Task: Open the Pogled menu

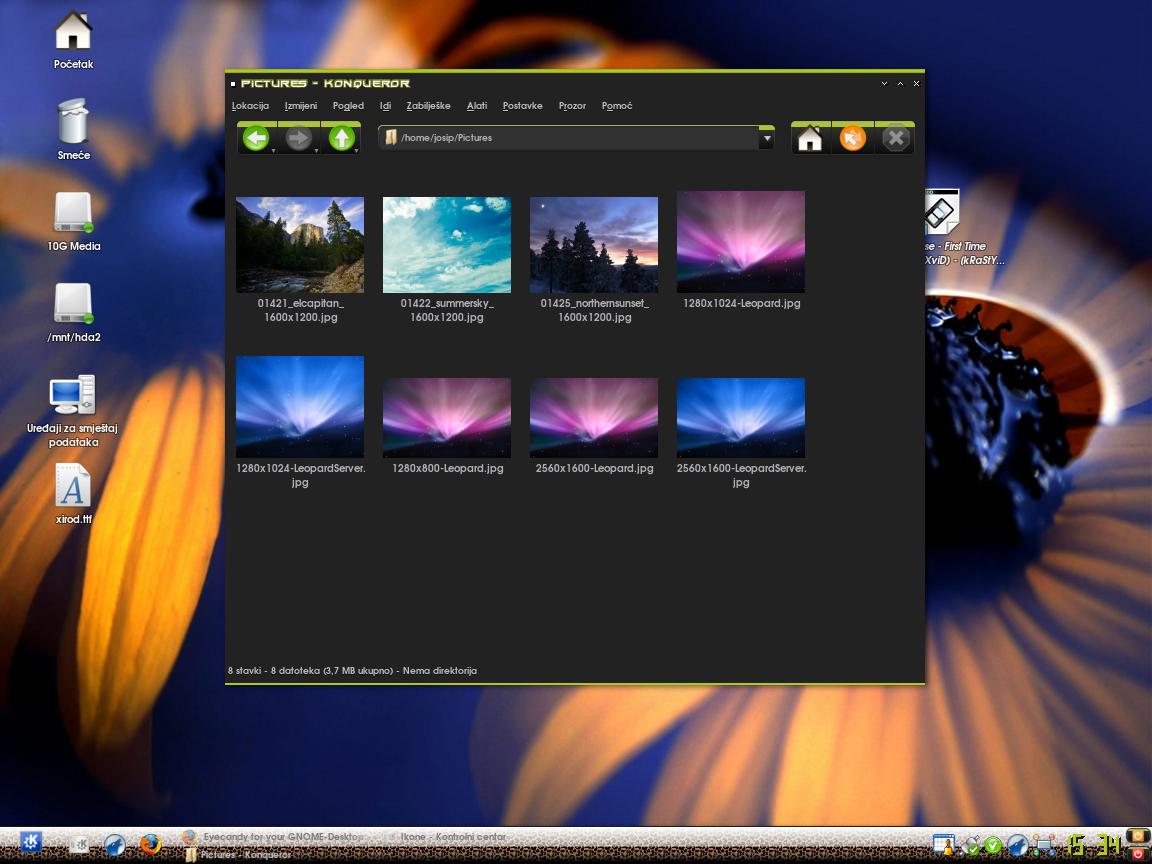Action: click(x=348, y=106)
